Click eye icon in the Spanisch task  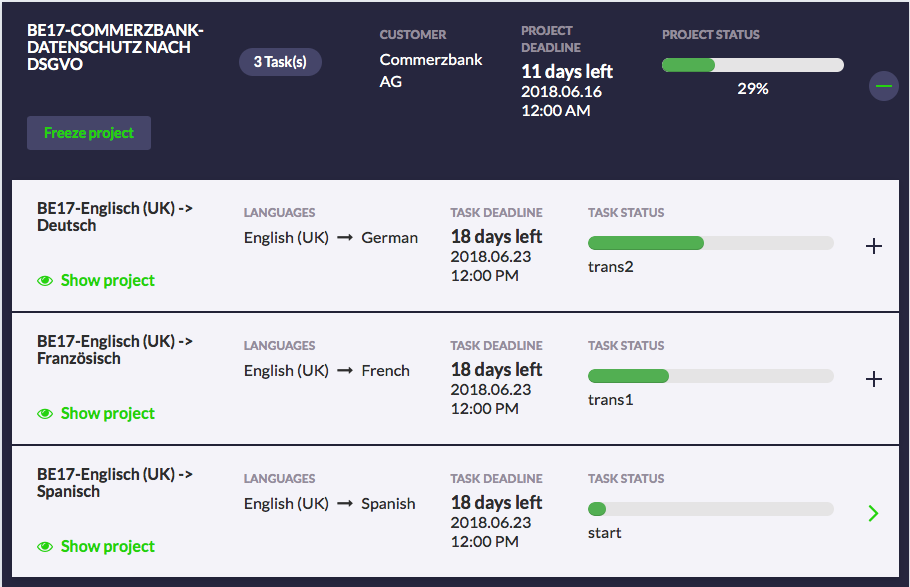pos(45,547)
